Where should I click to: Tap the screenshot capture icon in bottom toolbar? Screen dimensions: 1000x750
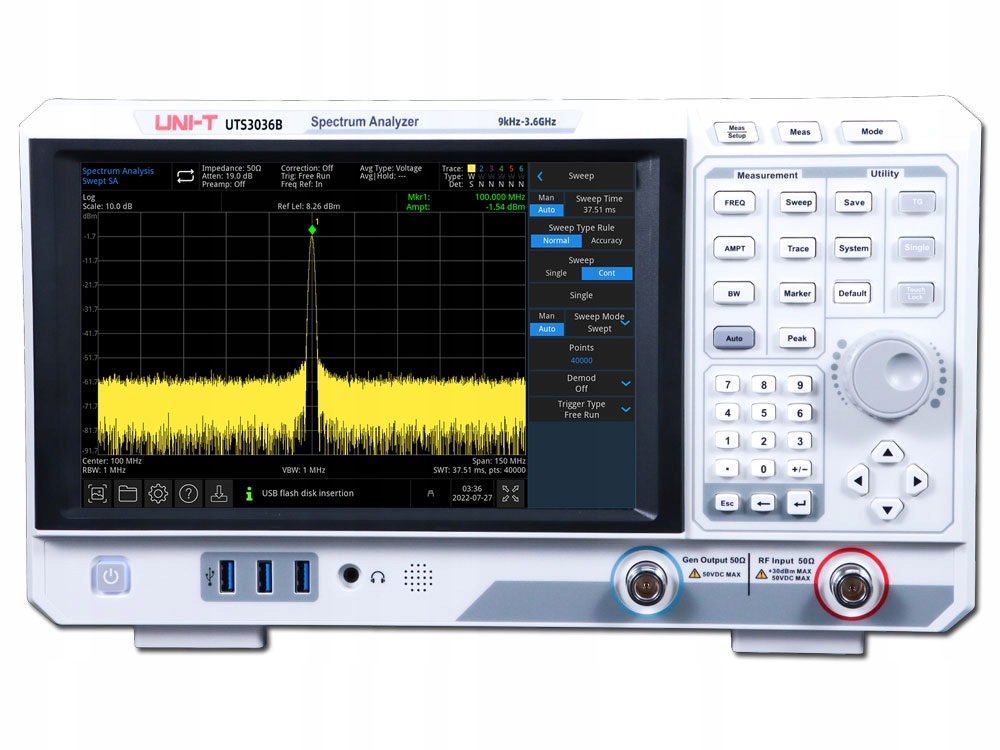pos(97,494)
